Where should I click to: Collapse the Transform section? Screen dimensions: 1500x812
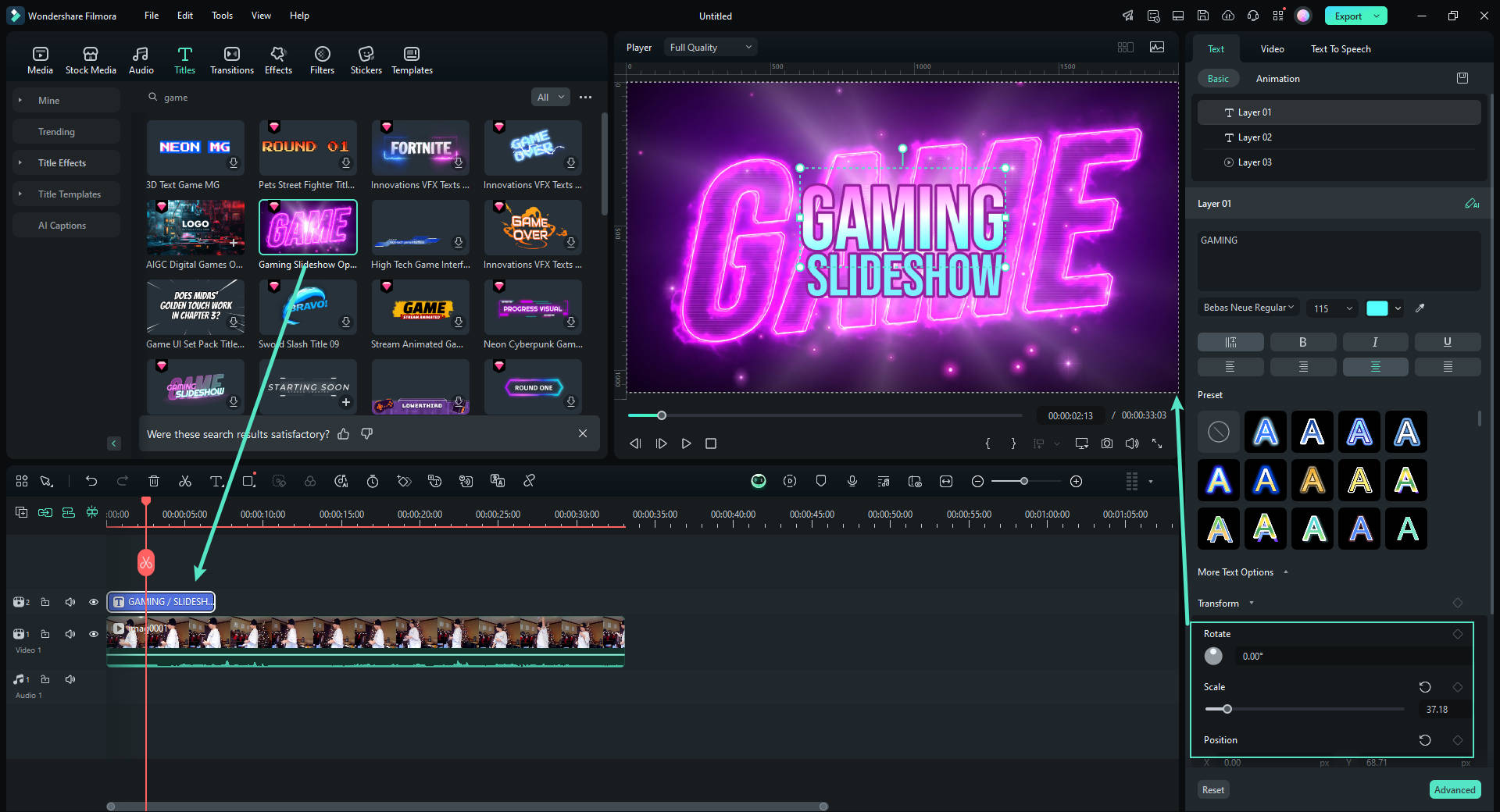click(1252, 603)
